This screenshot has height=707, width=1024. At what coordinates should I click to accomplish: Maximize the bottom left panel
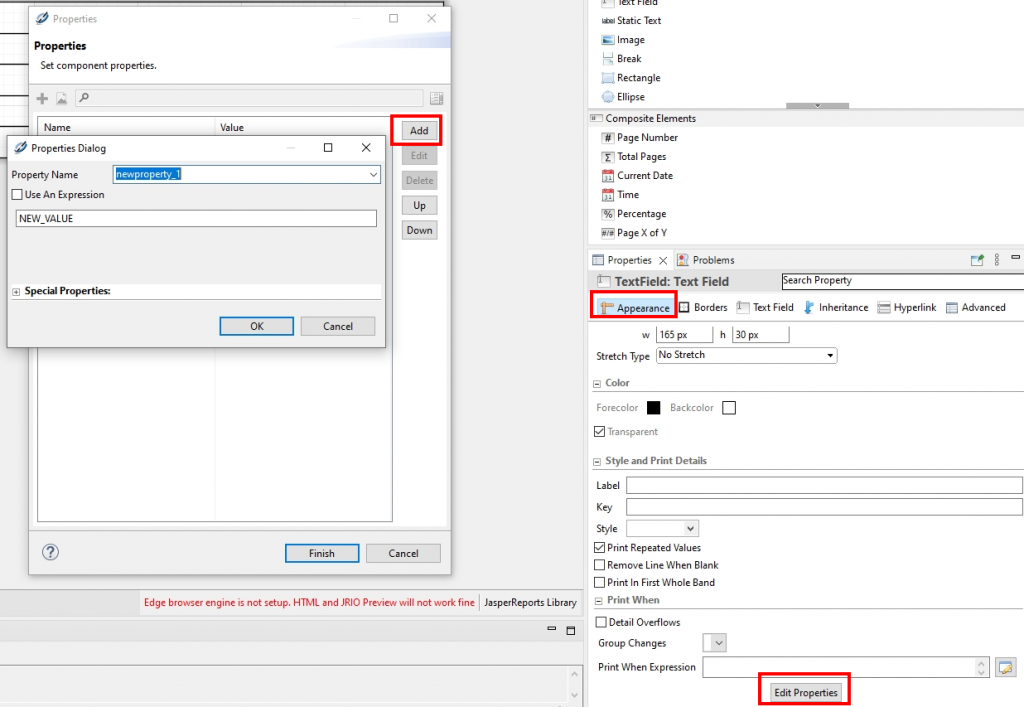coord(571,631)
